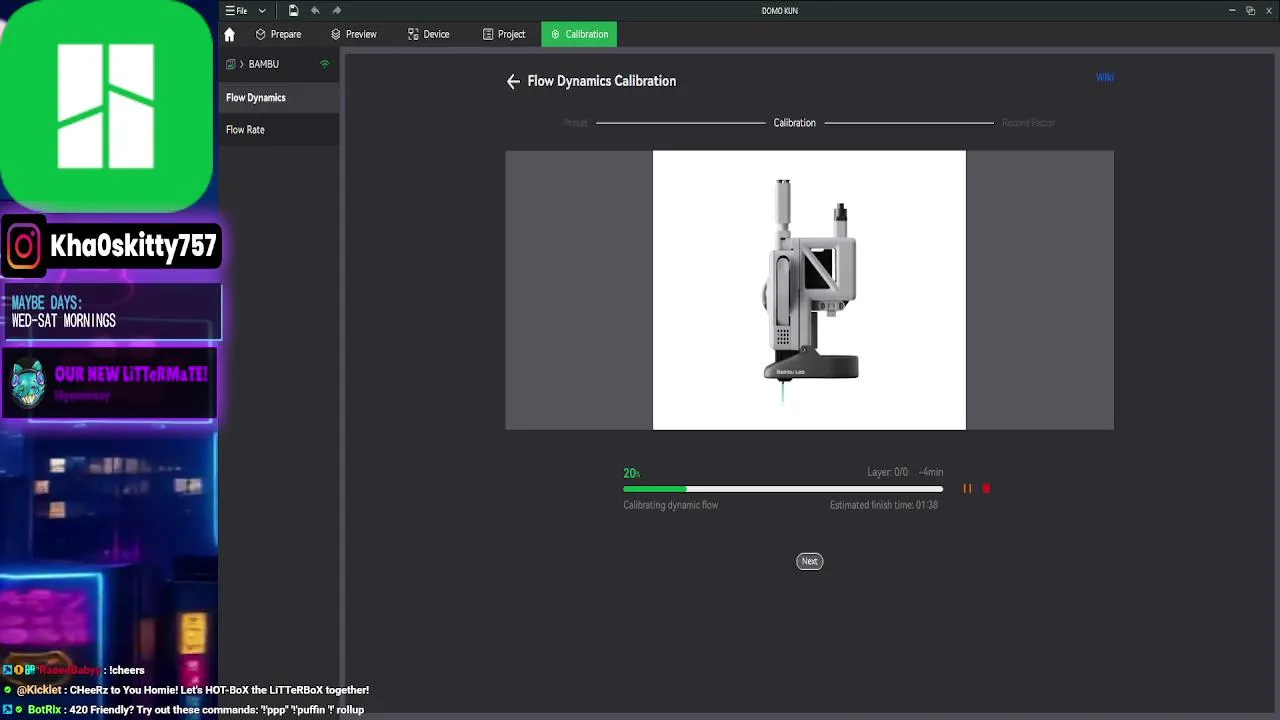Image resolution: width=1280 pixels, height=720 pixels.
Task: Click the BAMBU printer icon
Action: pyautogui.click(x=230, y=64)
